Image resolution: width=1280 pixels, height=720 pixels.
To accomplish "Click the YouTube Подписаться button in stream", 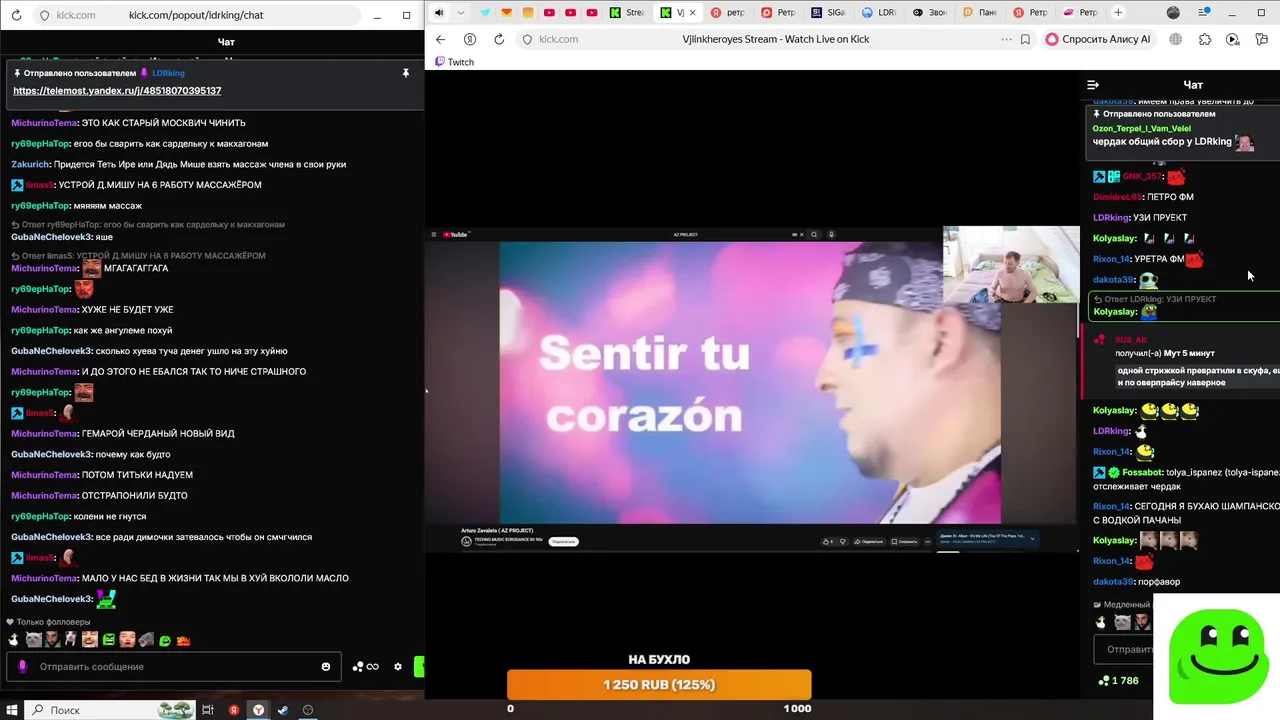I will [563, 541].
